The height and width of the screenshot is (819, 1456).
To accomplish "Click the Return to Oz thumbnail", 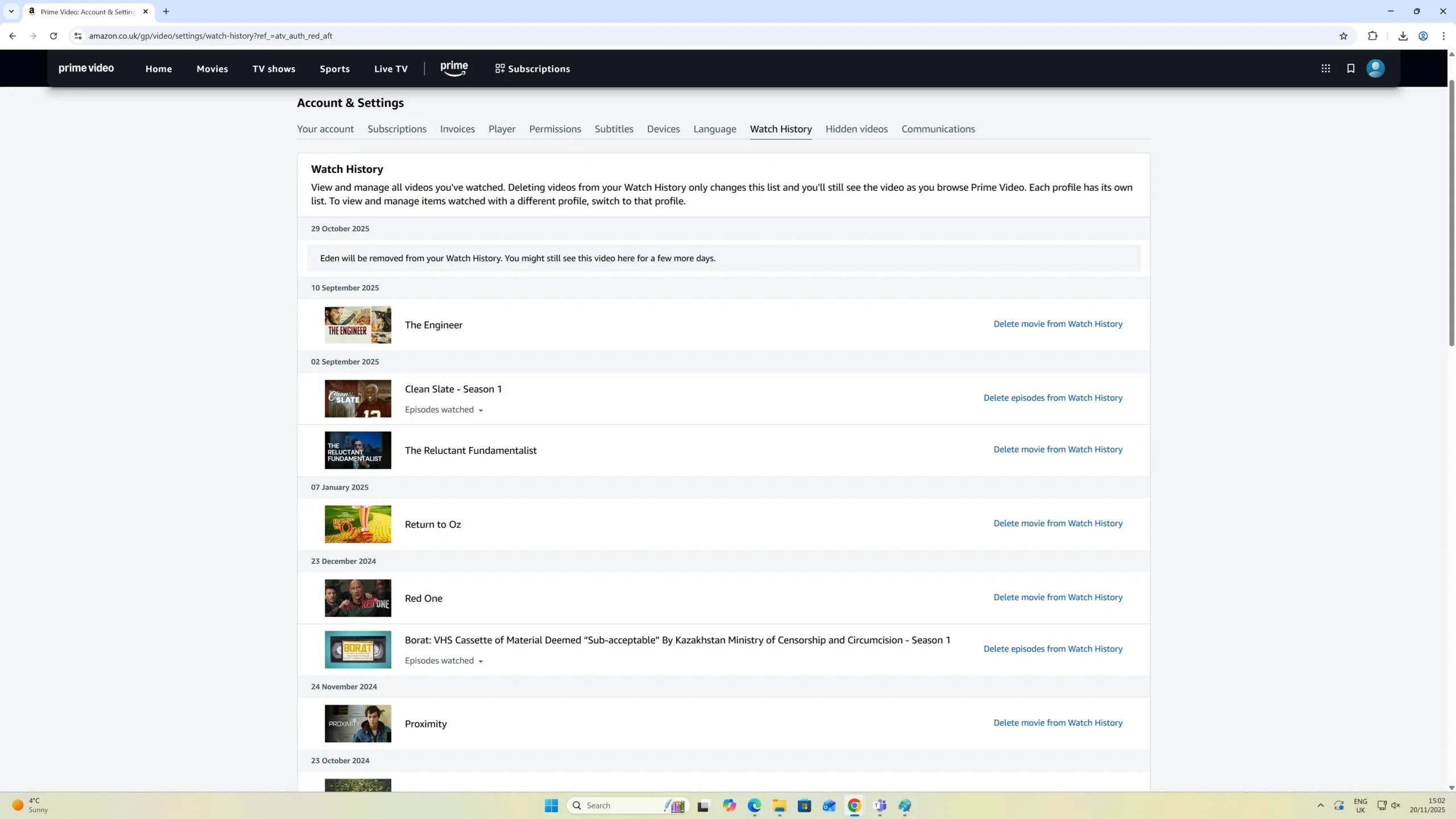I will [x=358, y=524].
